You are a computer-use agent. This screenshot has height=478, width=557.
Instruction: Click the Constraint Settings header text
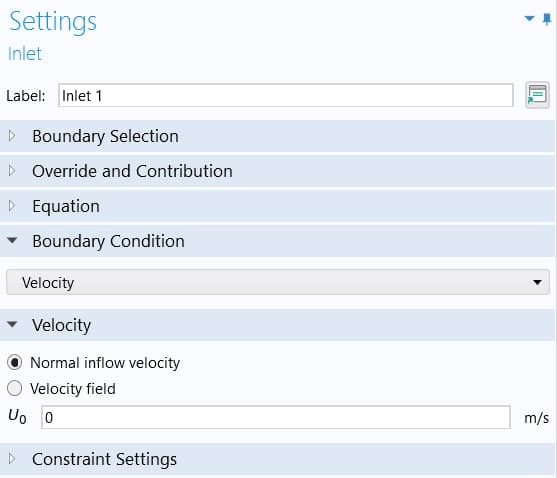pos(104,459)
